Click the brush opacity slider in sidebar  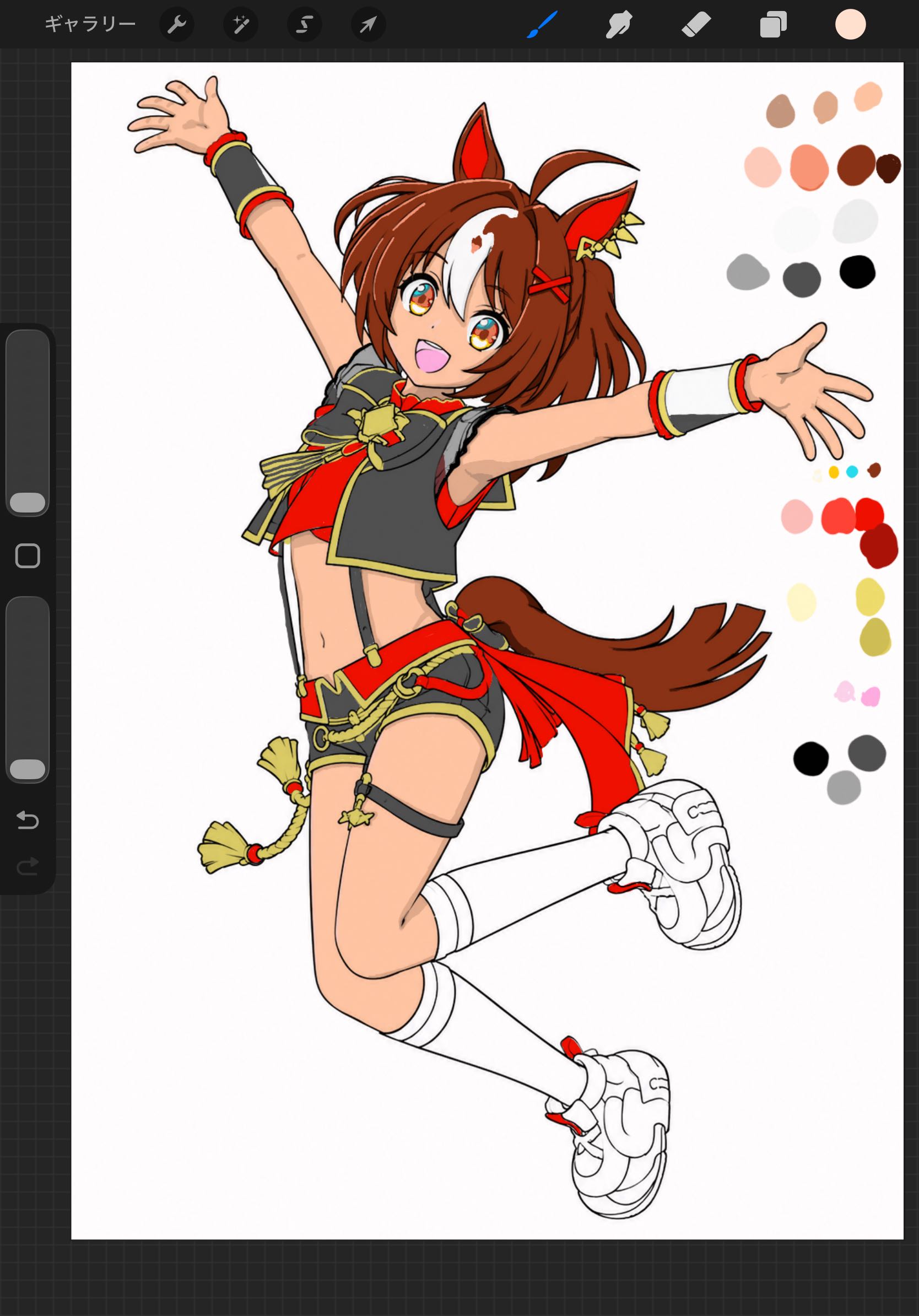coord(28,689)
